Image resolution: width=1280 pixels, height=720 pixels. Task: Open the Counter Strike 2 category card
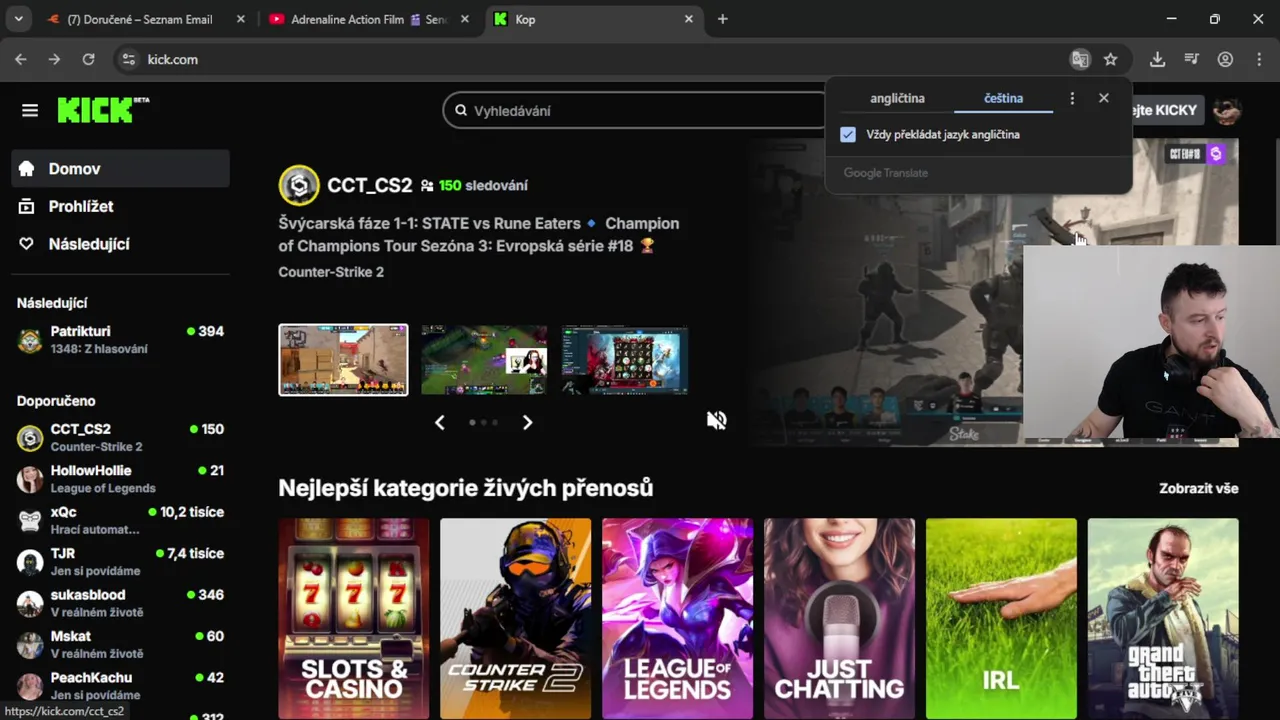pos(516,618)
